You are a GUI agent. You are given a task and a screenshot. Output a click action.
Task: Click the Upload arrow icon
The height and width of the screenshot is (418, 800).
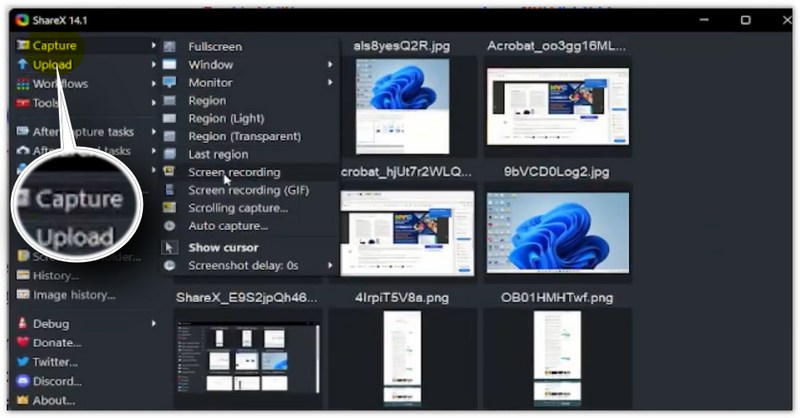pyautogui.click(x=22, y=64)
